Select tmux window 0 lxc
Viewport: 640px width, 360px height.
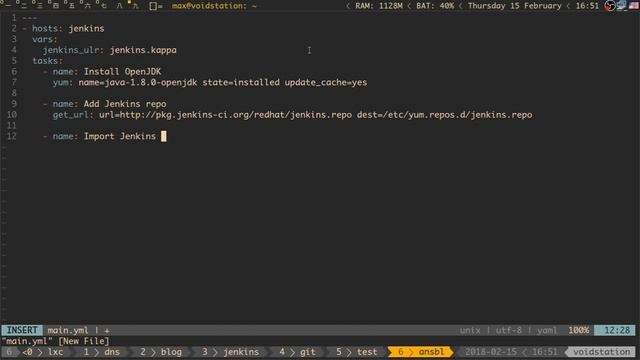pyautogui.click(x=42, y=352)
